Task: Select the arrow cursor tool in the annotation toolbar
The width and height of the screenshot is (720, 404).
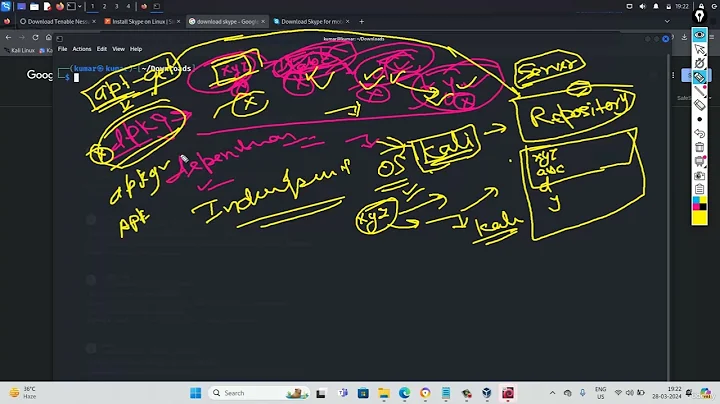Action: 699,49
